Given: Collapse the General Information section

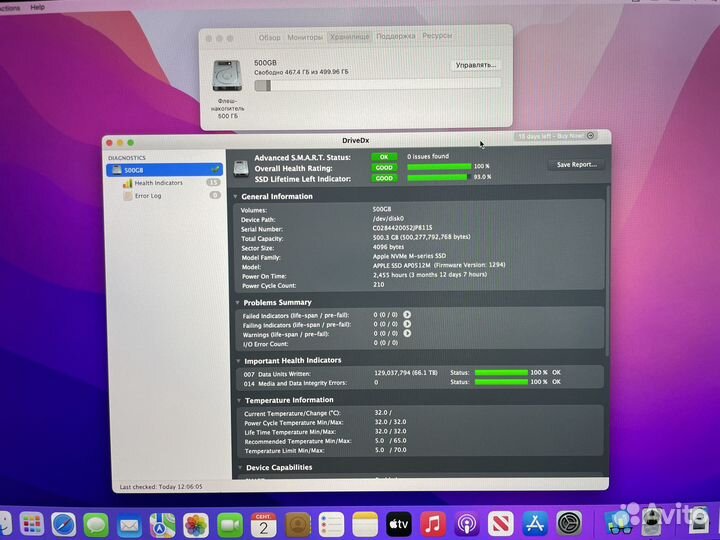Looking at the screenshot, I should click(x=236, y=197).
